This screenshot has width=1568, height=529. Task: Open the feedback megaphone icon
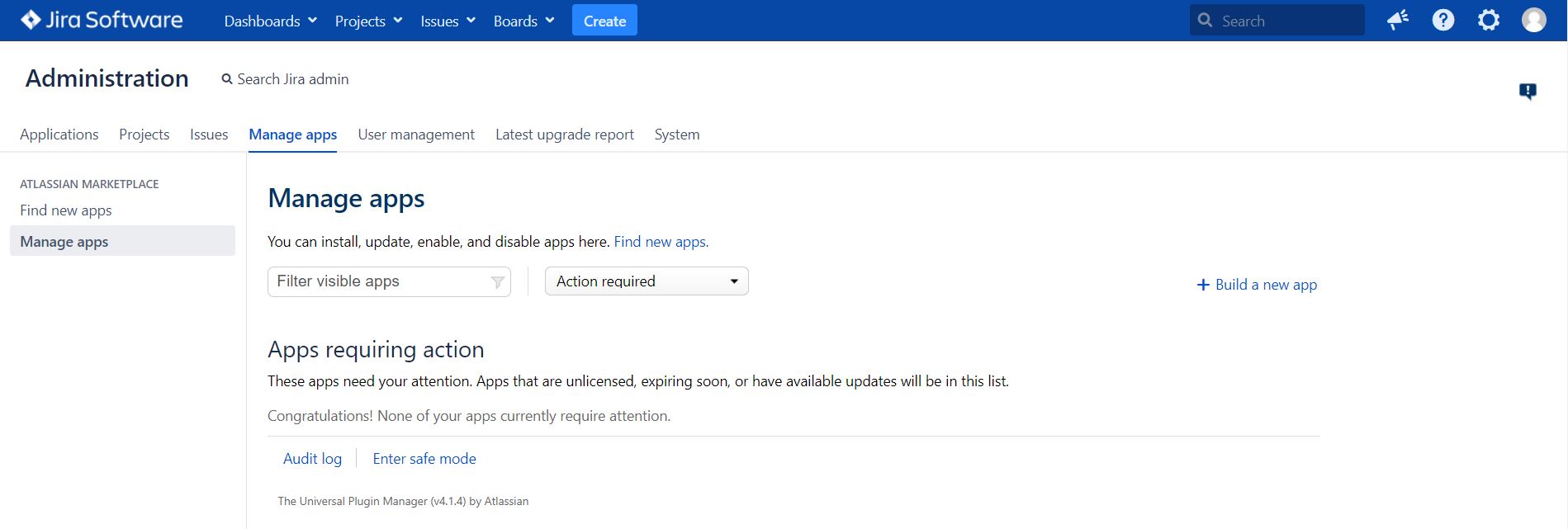point(1398,20)
